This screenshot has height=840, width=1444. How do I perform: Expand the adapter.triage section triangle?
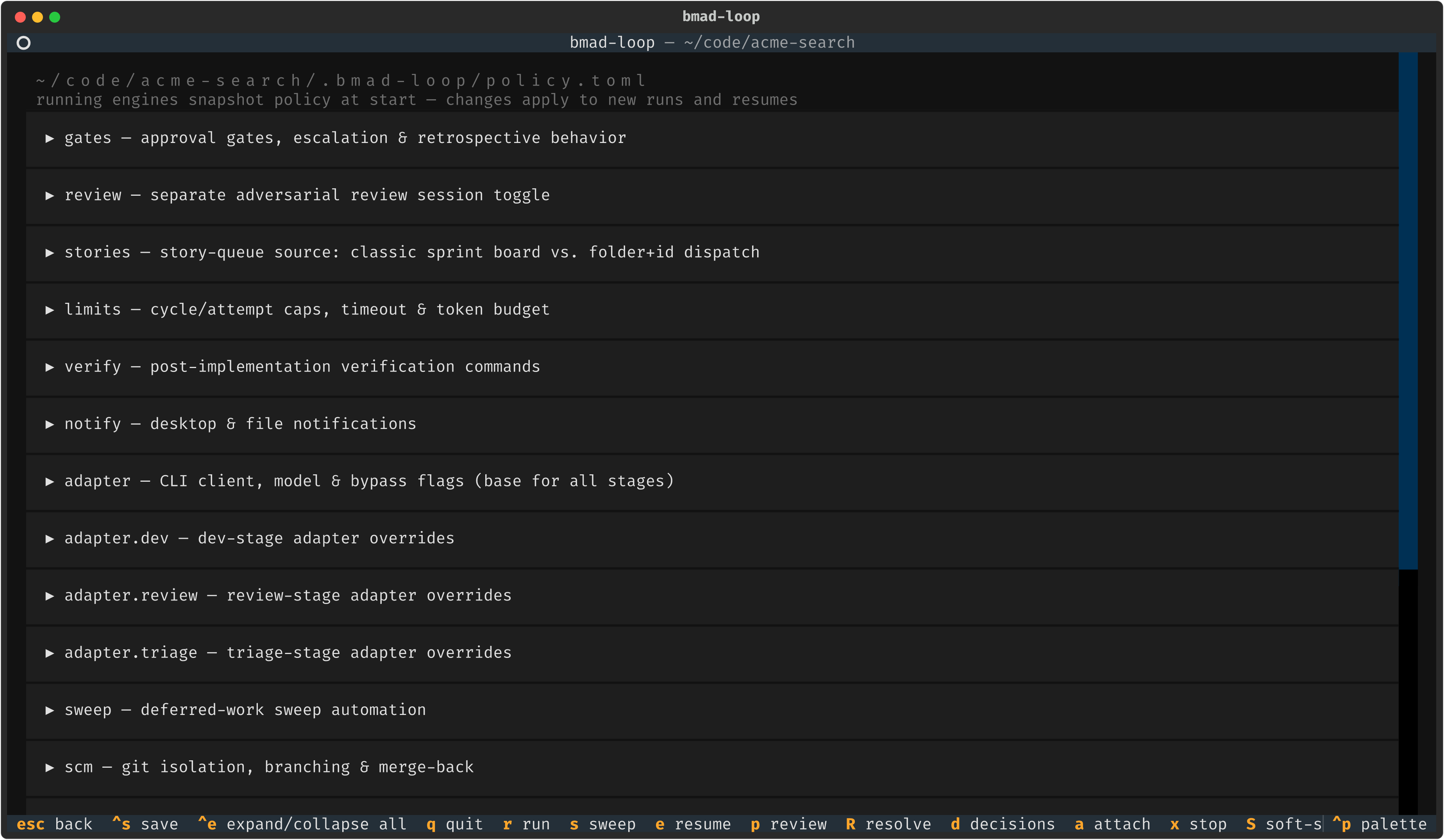click(x=50, y=652)
